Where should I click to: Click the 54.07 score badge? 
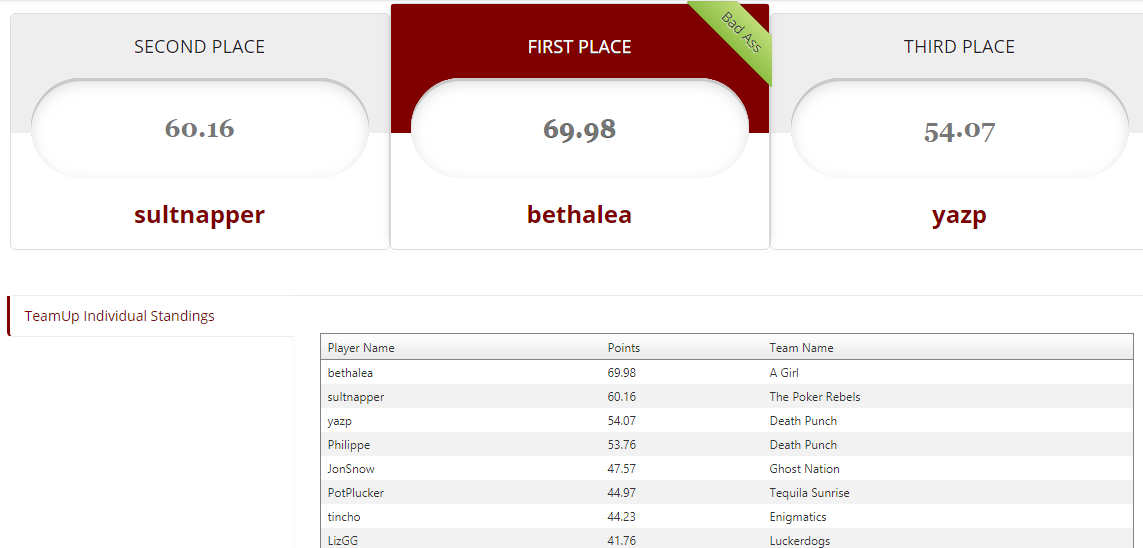pyautogui.click(x=959, y=129)
